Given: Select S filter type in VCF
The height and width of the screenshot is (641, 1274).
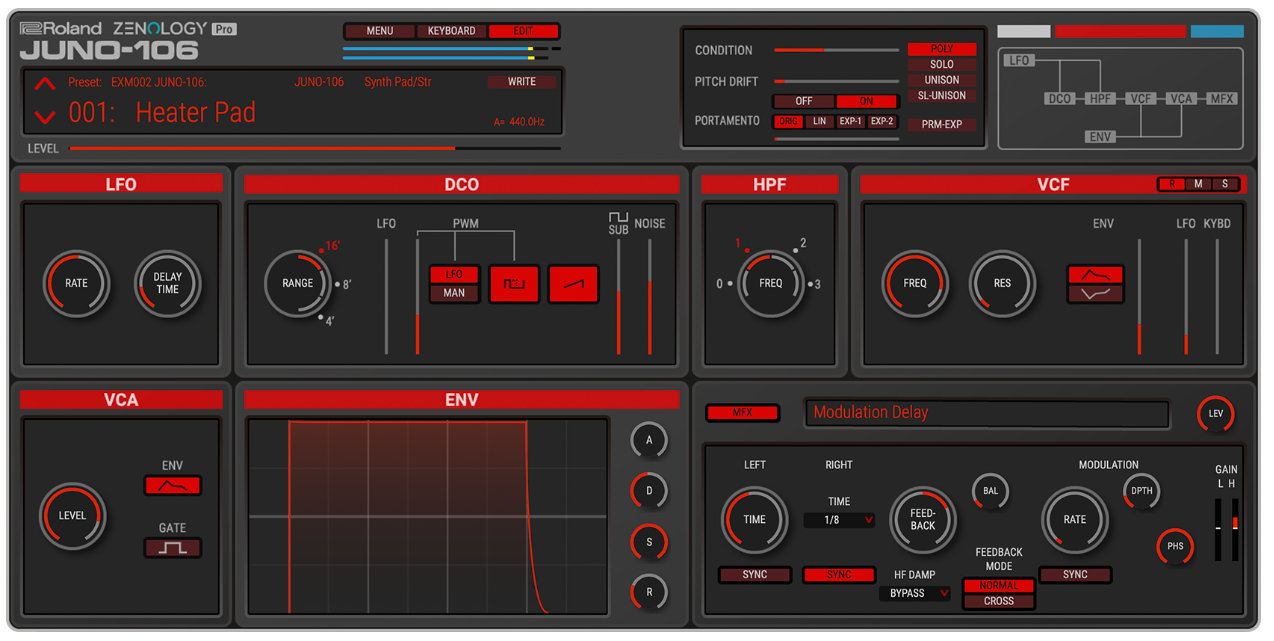Looking at the screenshot, I should point(1225,185).
